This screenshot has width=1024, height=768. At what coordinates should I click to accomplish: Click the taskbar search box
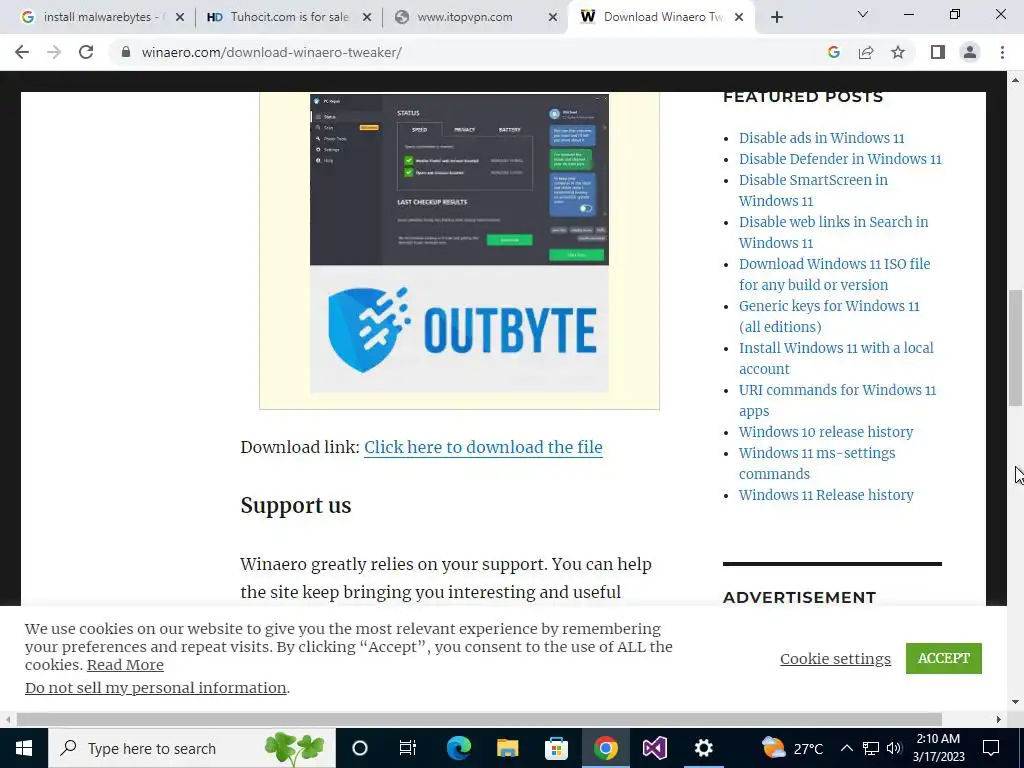coord(191,748)
